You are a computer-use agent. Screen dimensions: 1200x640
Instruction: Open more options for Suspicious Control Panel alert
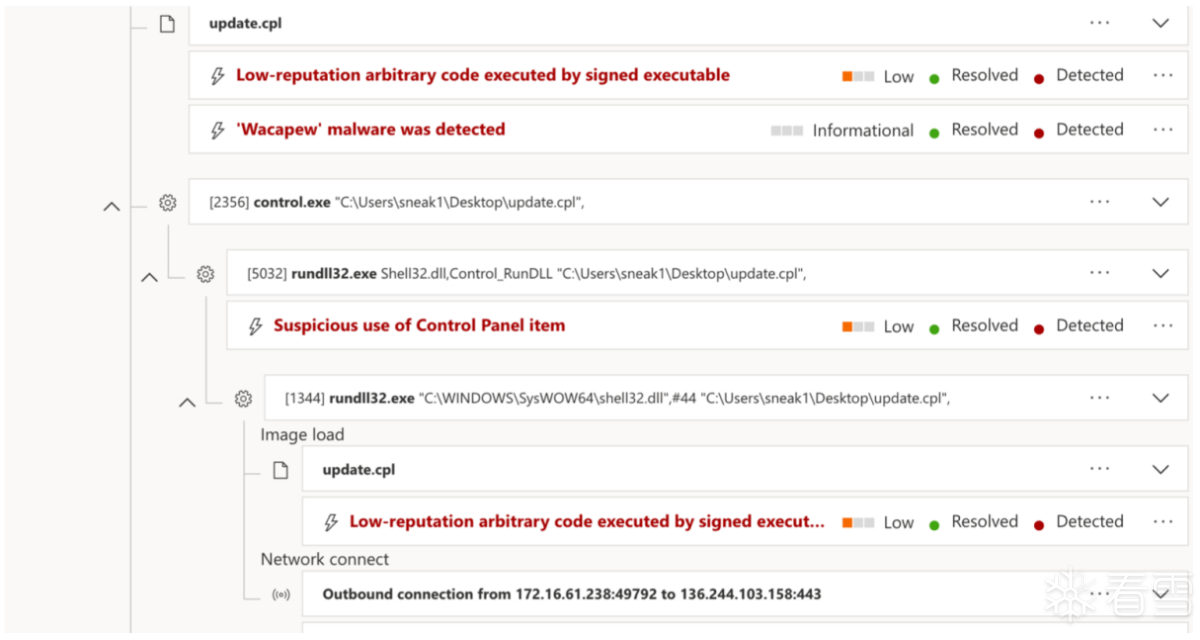pyautogui.click(x=1162, y=326)
